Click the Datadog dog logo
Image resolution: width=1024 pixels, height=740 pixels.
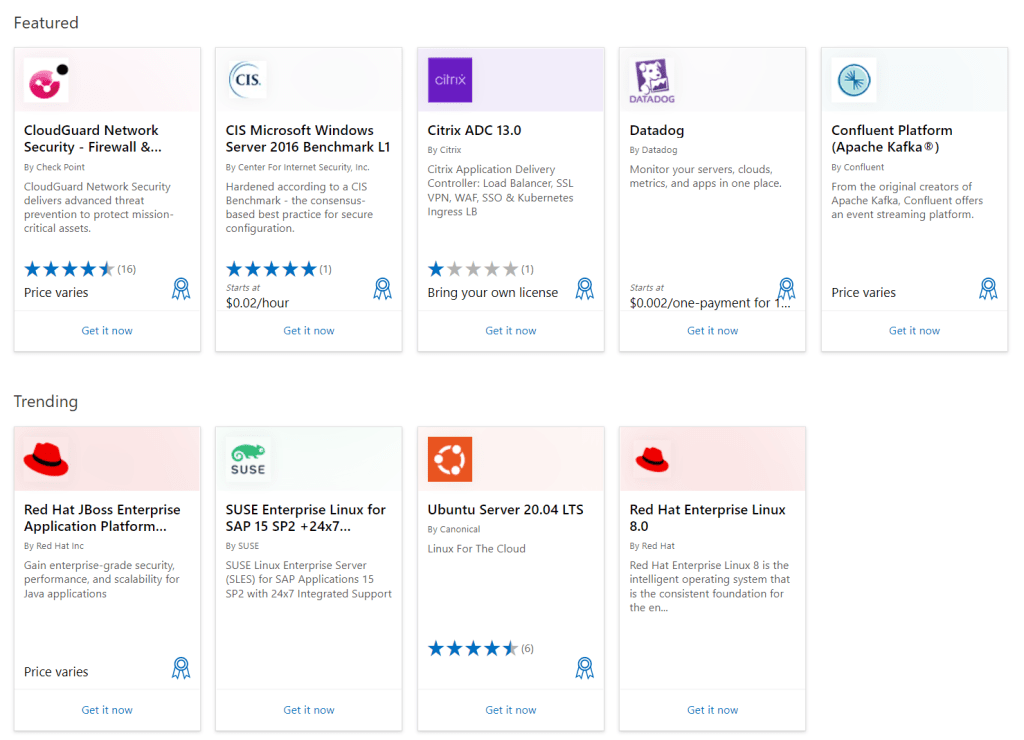click(x=652, y=80)
